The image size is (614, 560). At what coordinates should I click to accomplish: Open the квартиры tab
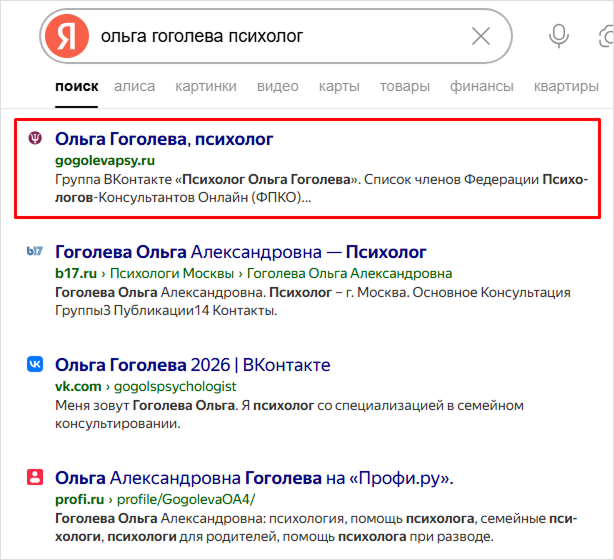(x=566, y=86)
